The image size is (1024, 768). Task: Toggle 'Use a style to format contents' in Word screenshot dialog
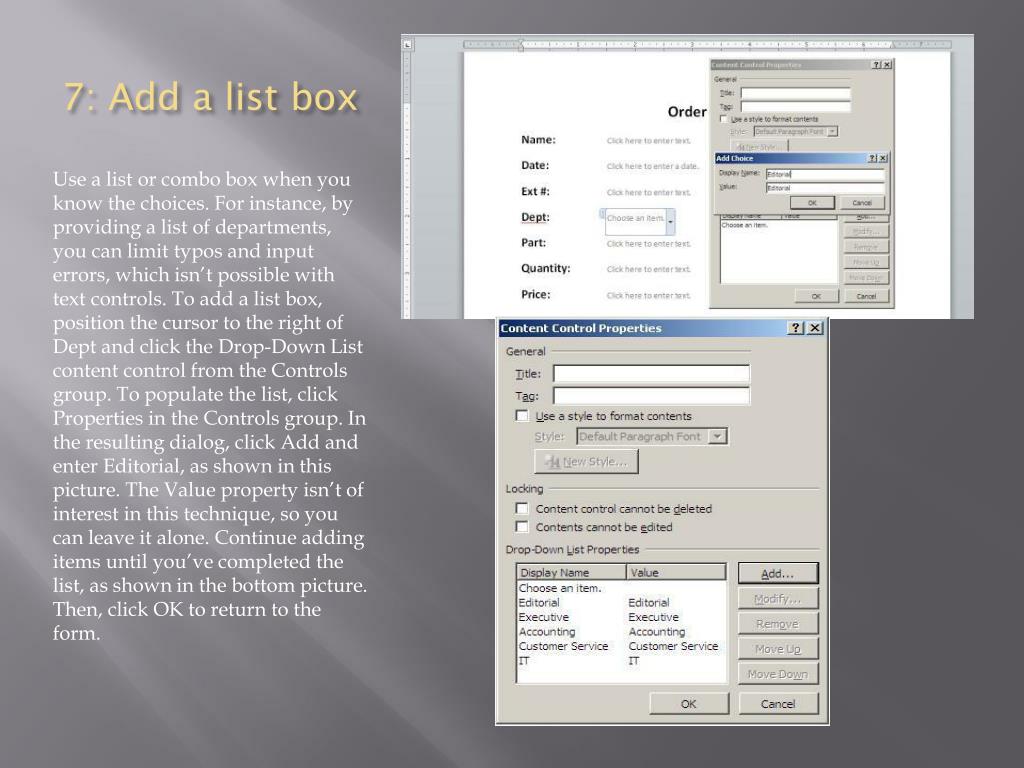(x=724, y=119)
